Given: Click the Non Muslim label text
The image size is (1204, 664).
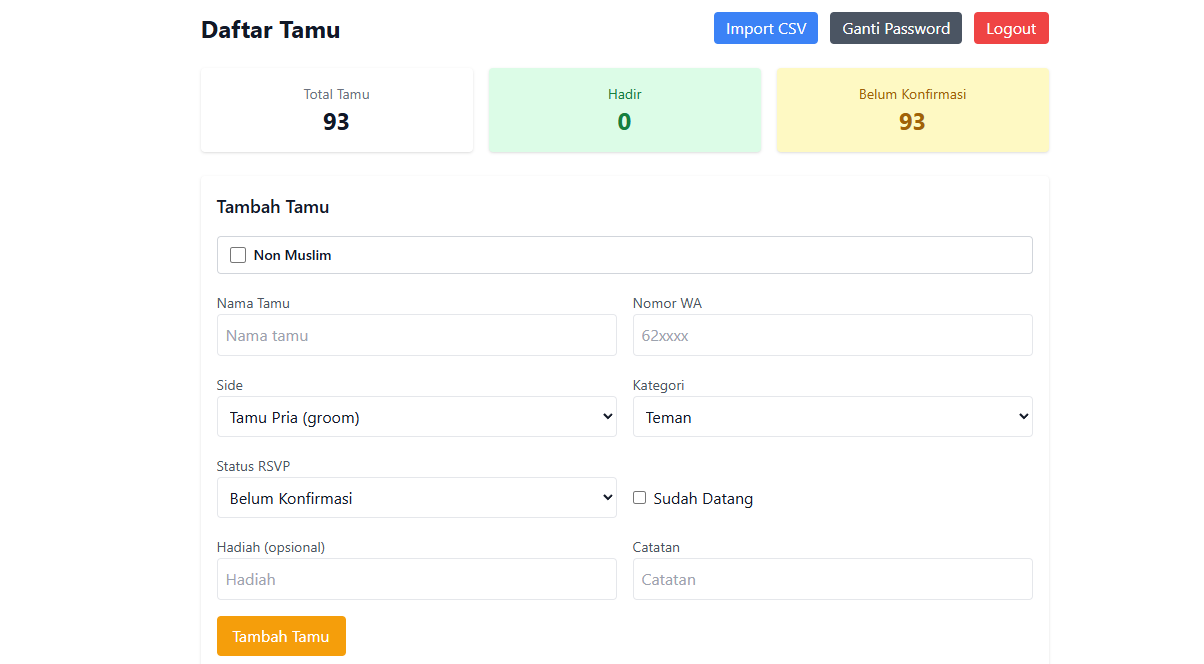Looking at the screenshot, I should click(292, 255).
